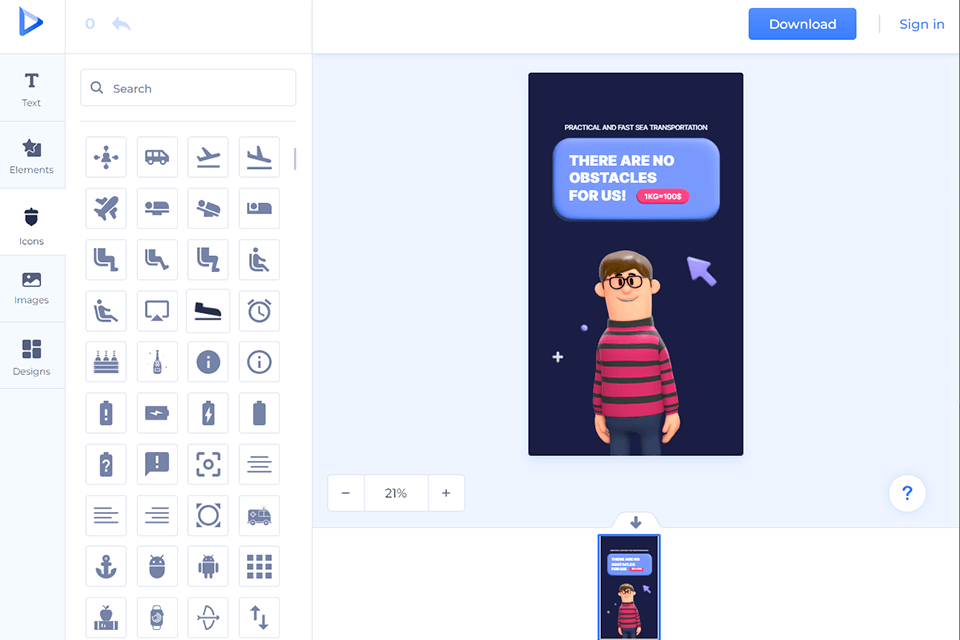This screenshot has height=640, width=960.
Task: Open the Images panel tab
Action: (x=31, y=288)
